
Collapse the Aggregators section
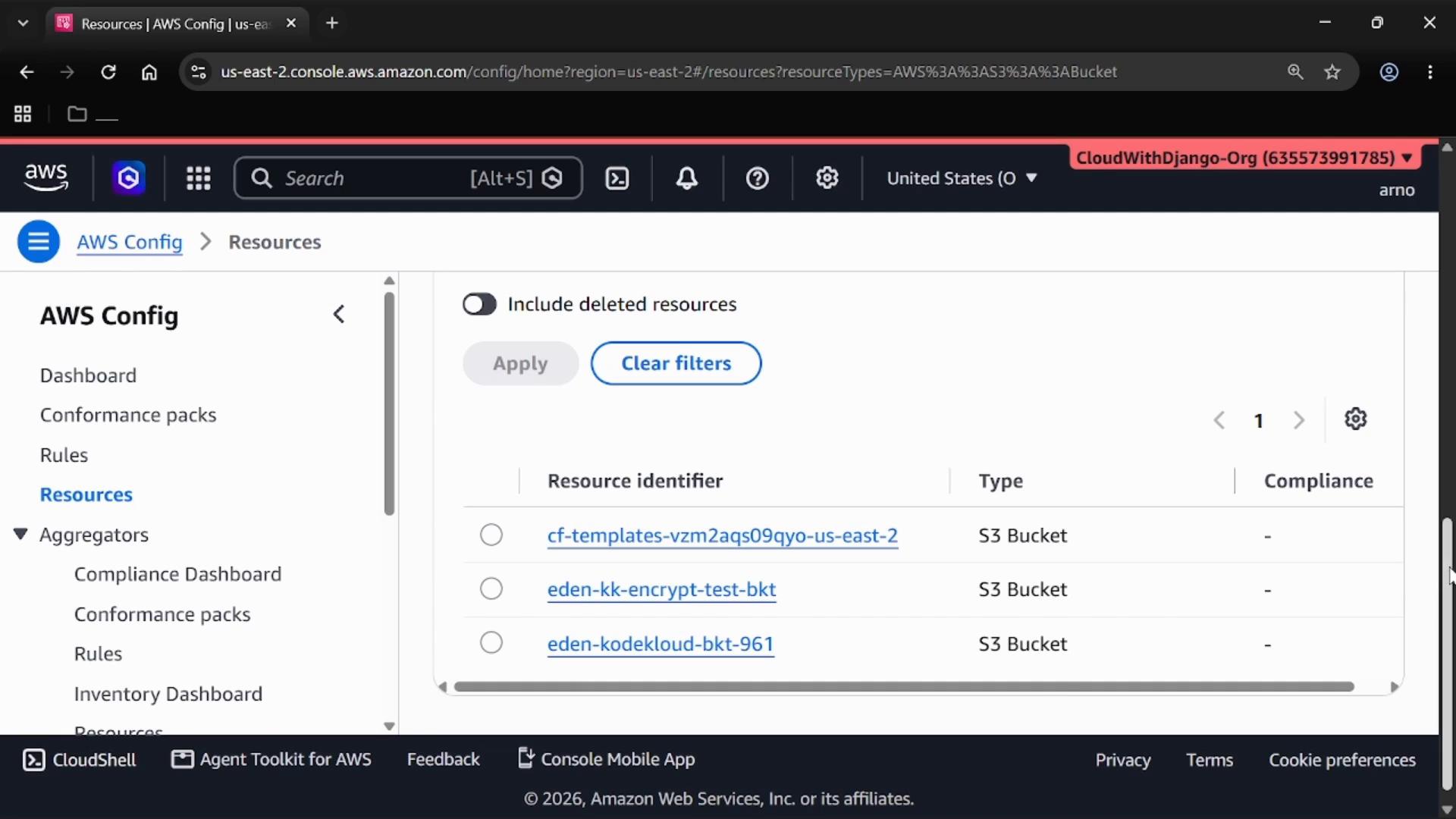pyautogui.click(x=20, y=535)
